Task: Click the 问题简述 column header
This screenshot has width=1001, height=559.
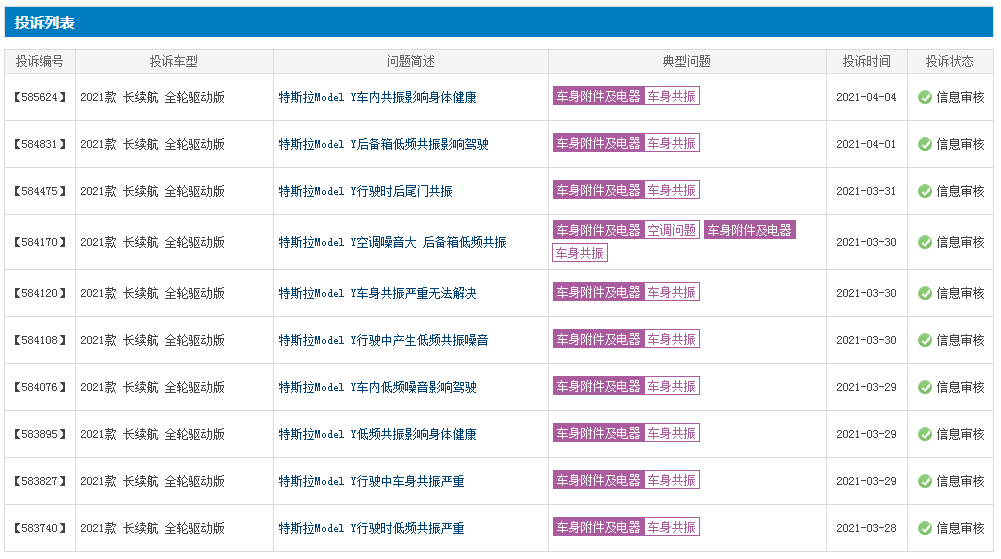Action: coord(410,61)
